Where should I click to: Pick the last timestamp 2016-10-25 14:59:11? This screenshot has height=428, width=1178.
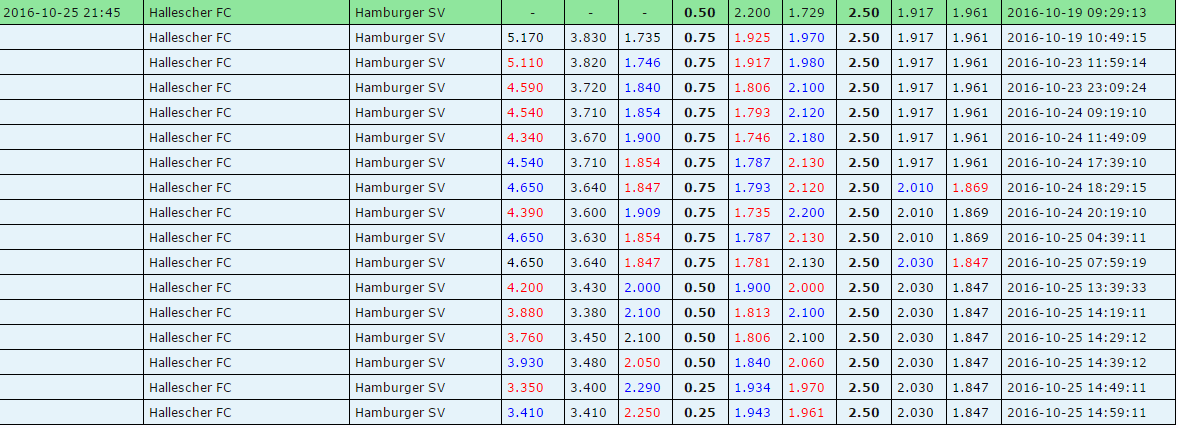(x=1077, y=412)
